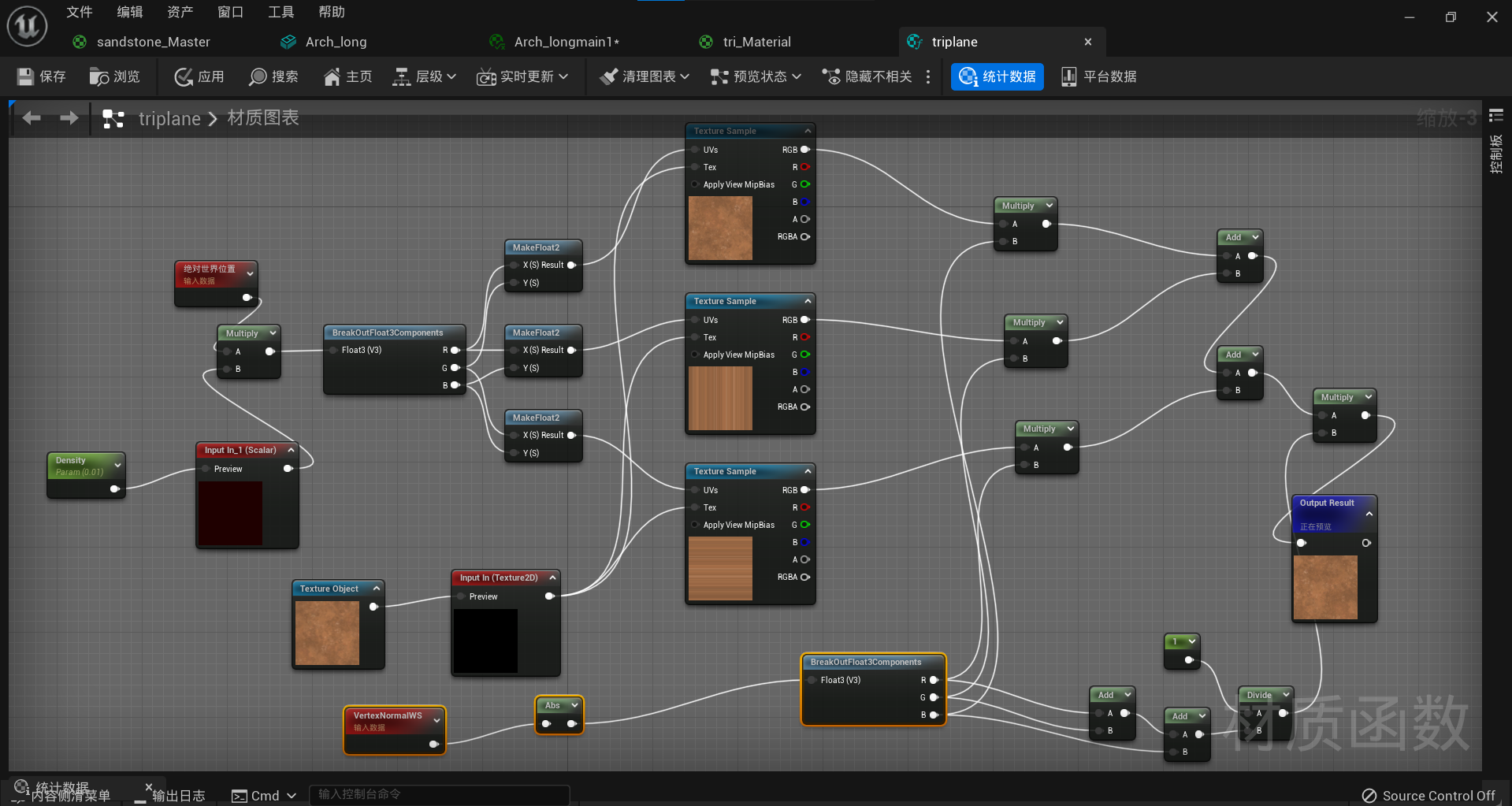The width and height of the screenshot is (1512, 806).
Task: Toggle the 统计数据 stats button
Action: point(997,76)
